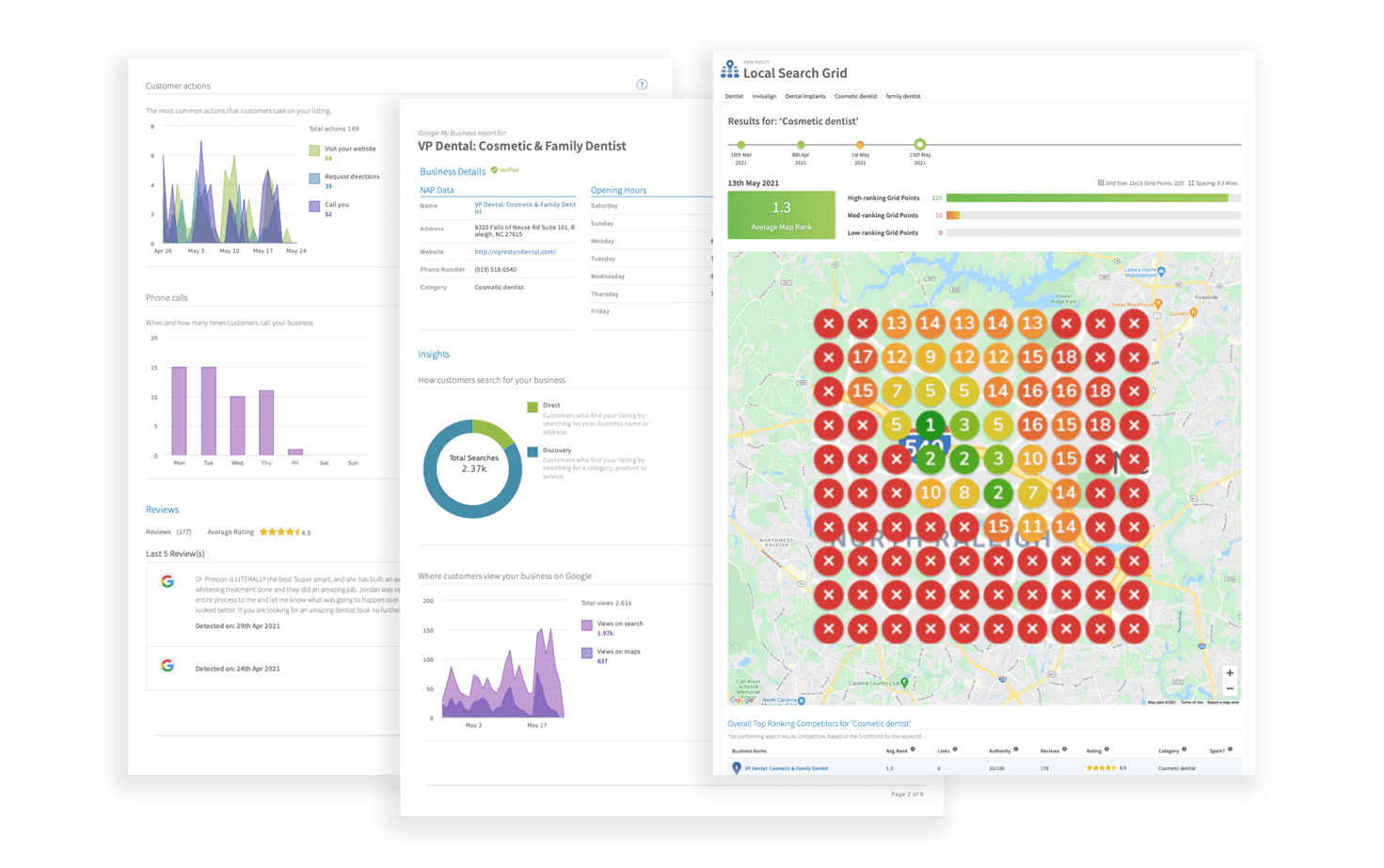This screenshot has width=1384, height=868.
Task: Click the Visit your website legend swatch
Action: tap(314, 150)
